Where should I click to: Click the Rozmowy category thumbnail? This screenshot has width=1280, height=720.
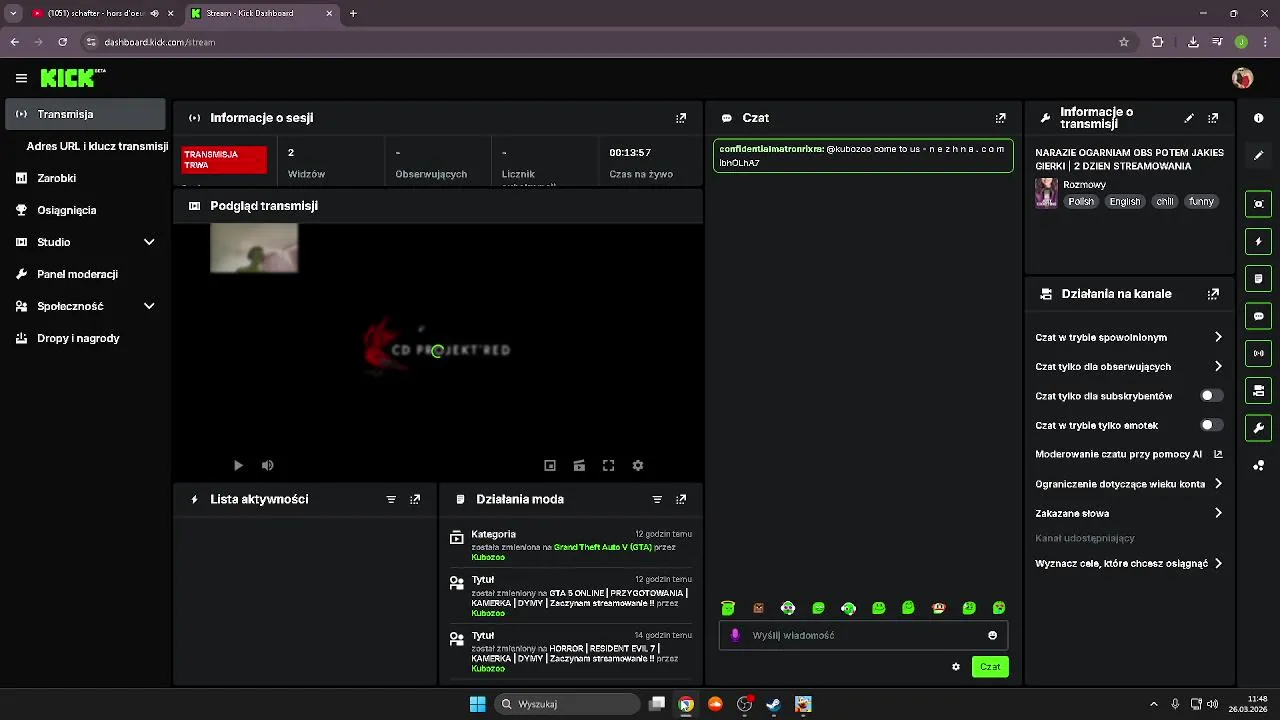click(x=1046, y=193)
